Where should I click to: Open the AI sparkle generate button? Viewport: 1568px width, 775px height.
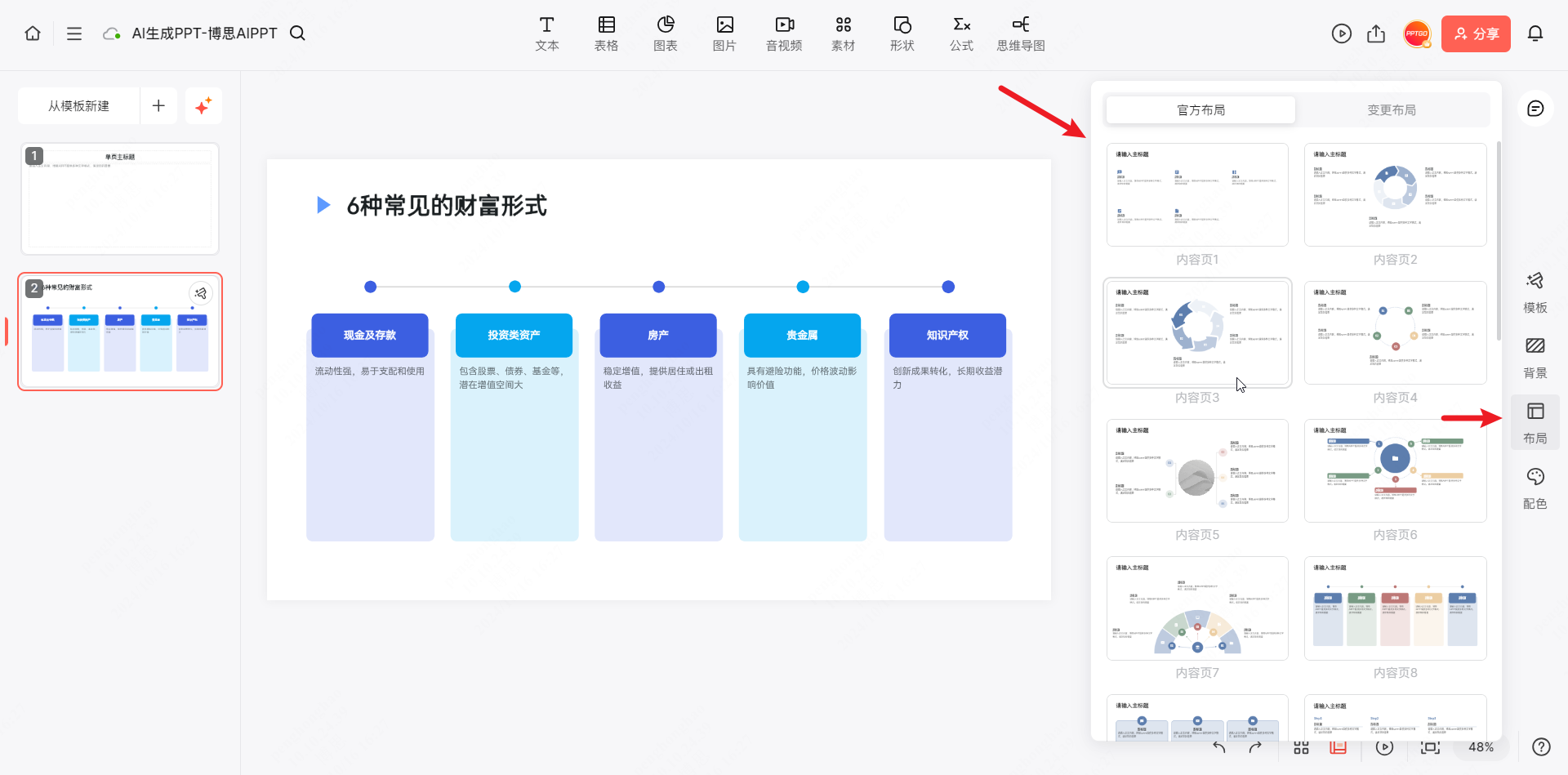pyautogui.click(x=203, y=106)
